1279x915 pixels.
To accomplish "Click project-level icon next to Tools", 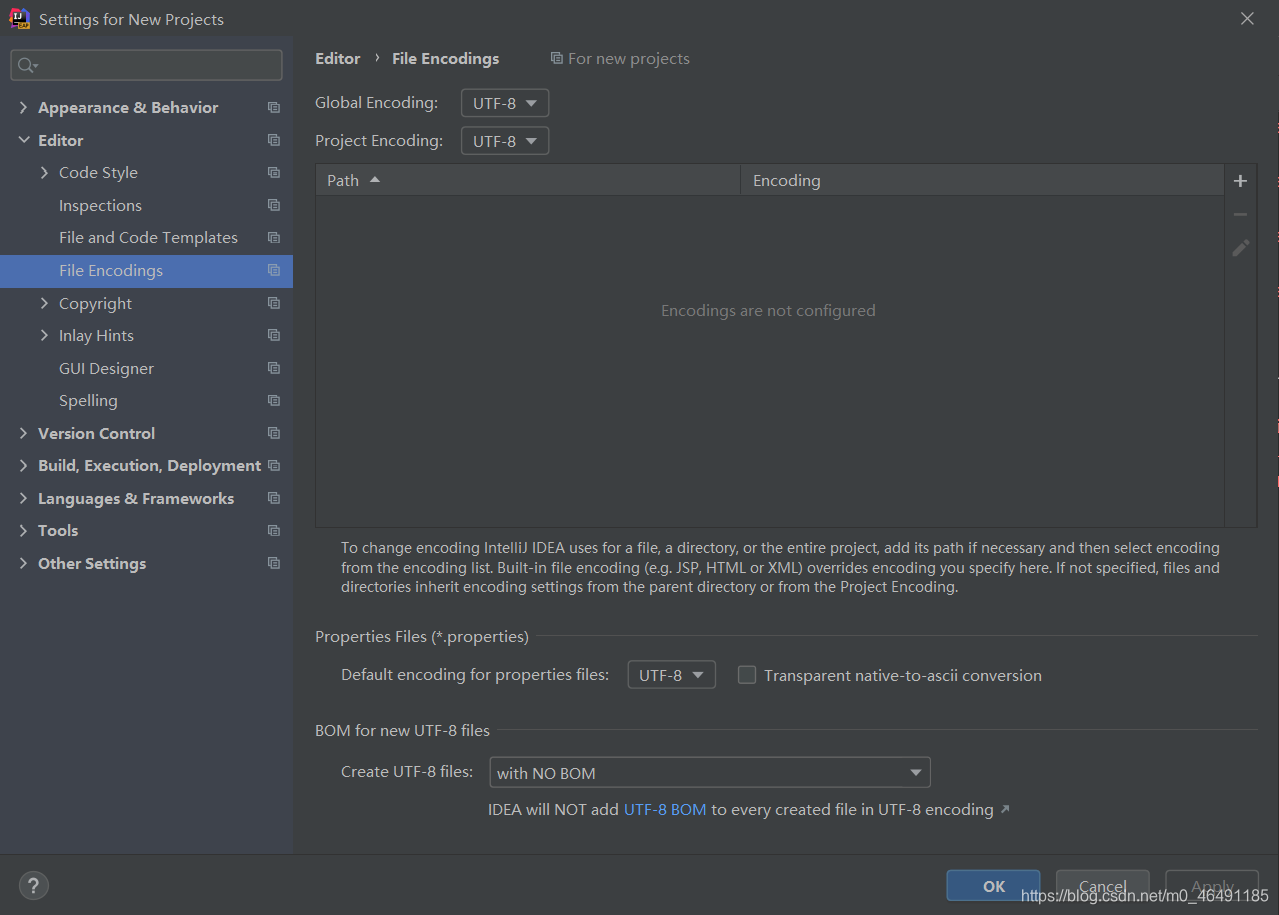I will coord(273,531).
